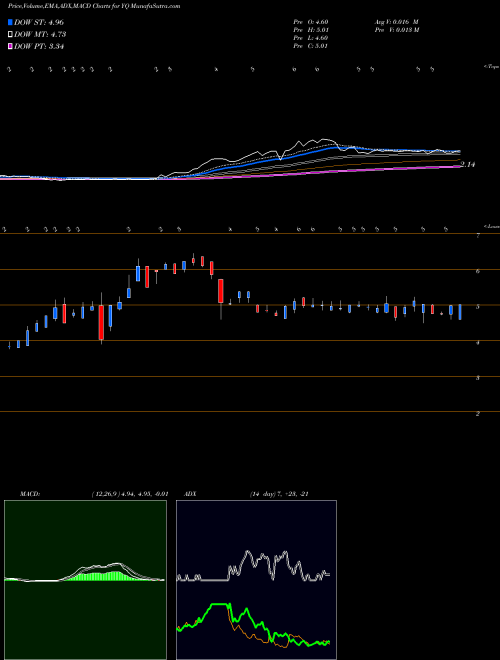Screen dimensions: 500x660
Task: Open the green MACD histogram panel
Action: (x=85, y=580)
